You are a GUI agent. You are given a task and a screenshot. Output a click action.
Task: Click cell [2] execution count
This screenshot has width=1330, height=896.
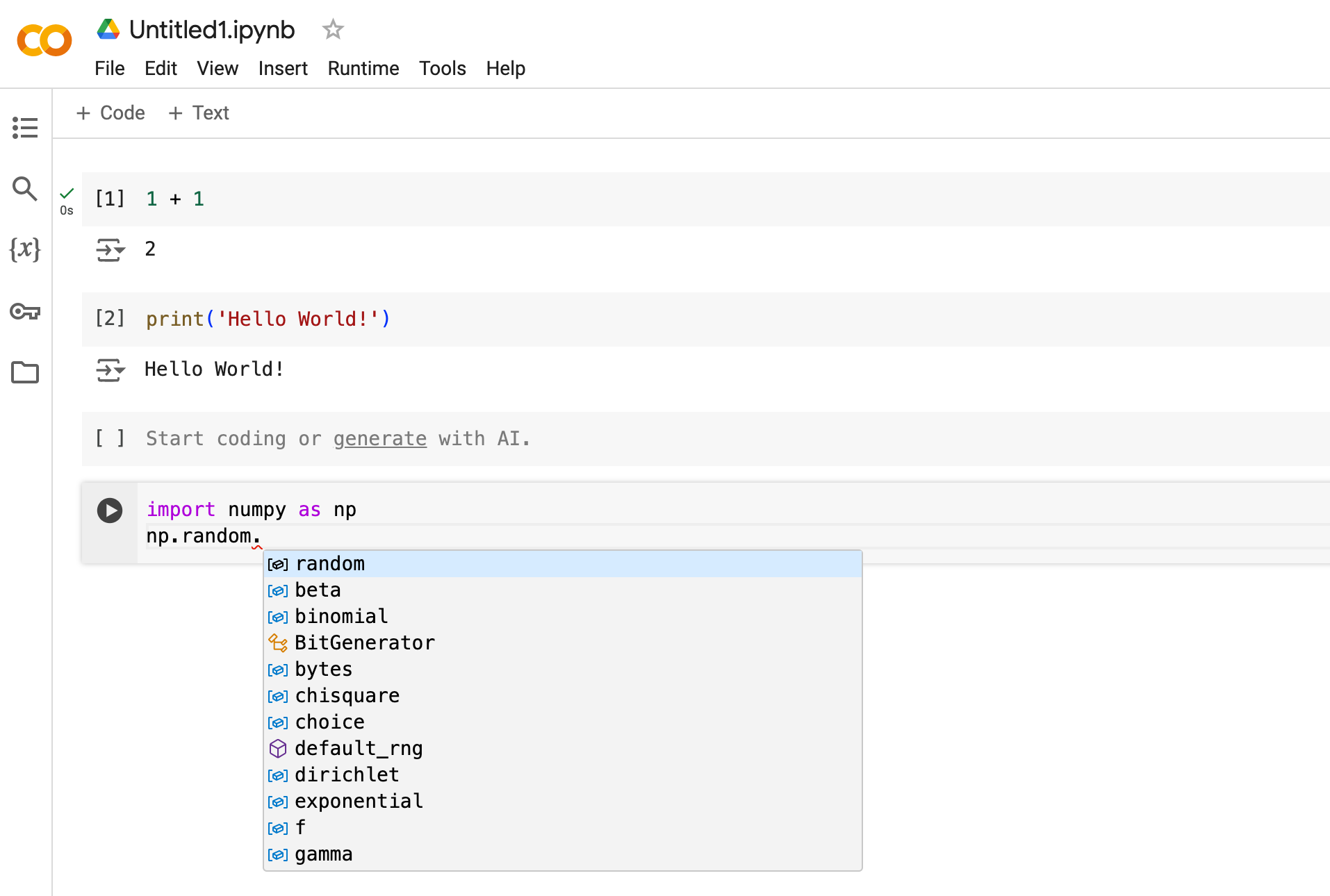[x=110, y=318]
